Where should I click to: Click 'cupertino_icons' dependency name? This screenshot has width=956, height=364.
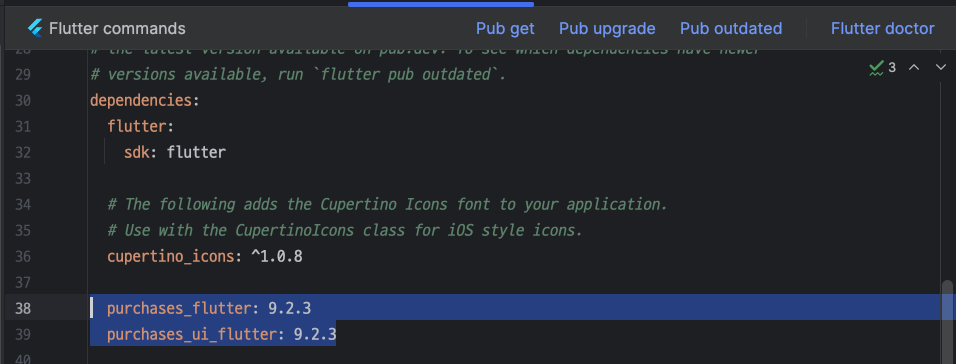pos(171,257)
